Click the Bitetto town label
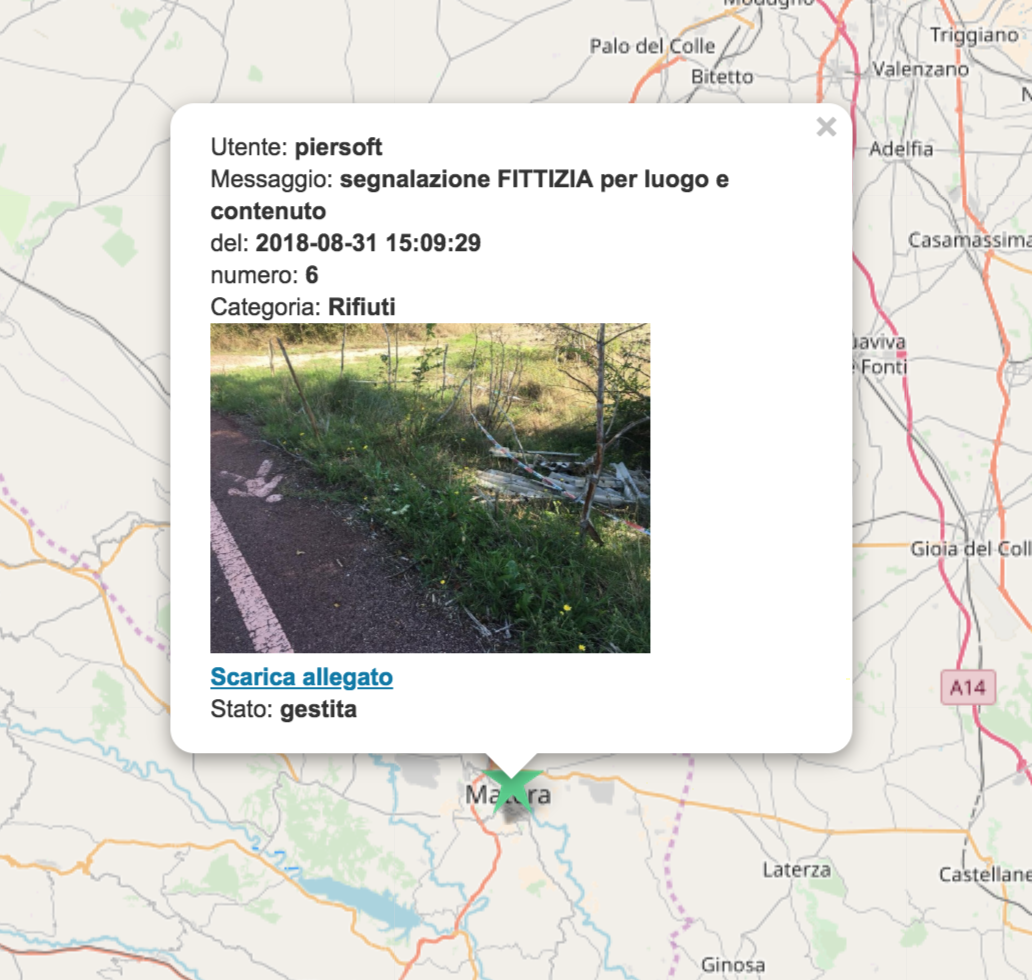 721,77
